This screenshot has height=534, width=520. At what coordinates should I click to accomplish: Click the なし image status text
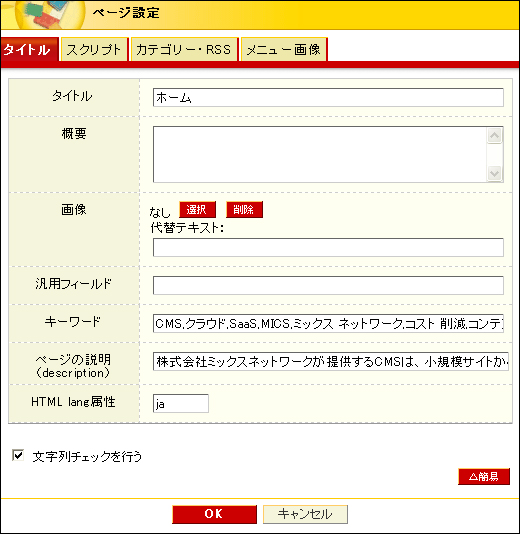(x=160, y=213)
